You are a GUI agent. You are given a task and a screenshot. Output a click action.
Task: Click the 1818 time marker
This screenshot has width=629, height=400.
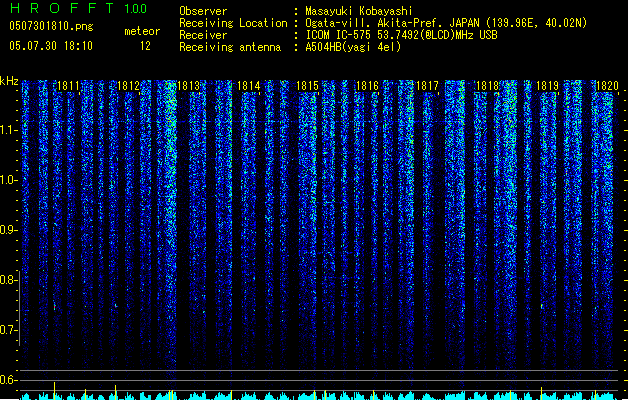click(487, 86)
